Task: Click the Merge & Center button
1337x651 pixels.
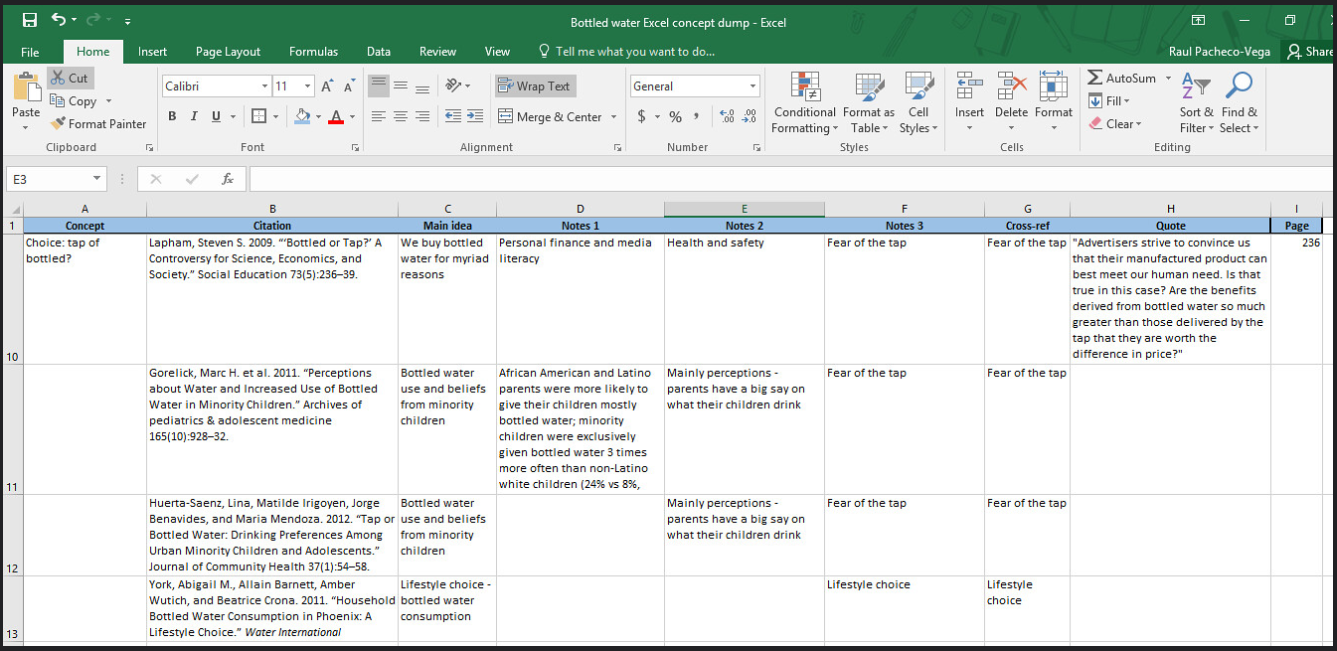Action: click(549, 117)
